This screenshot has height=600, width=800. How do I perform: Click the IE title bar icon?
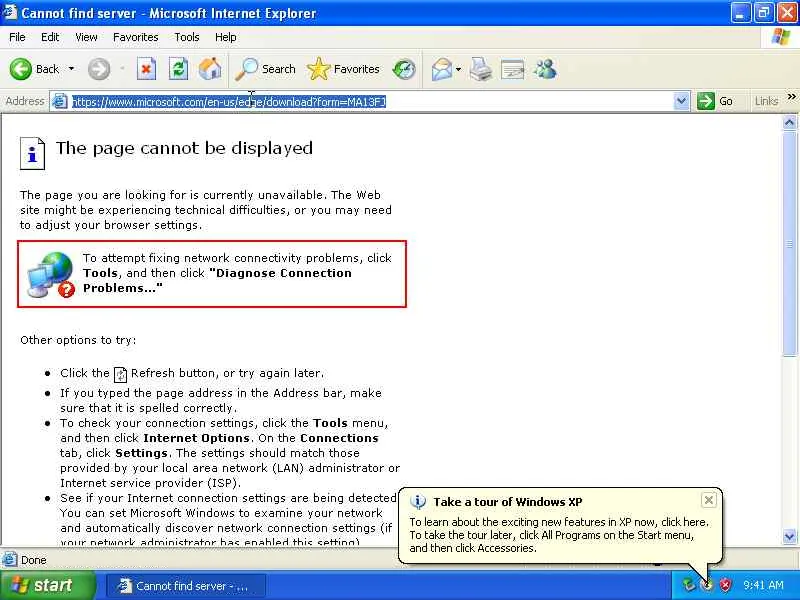[10, 12]
